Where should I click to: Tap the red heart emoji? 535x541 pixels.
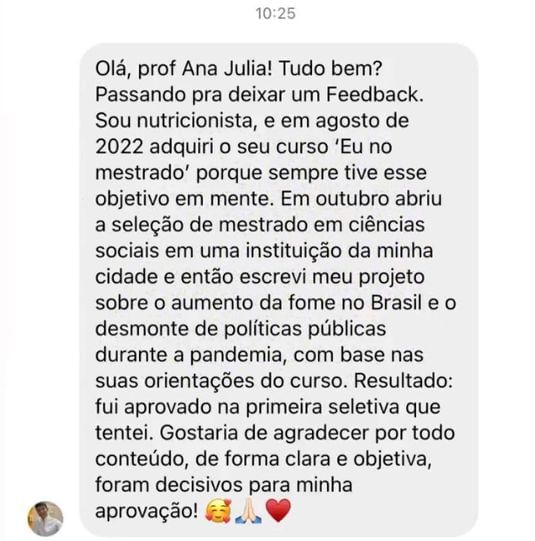pyautogui.click(x=279, y=511)
